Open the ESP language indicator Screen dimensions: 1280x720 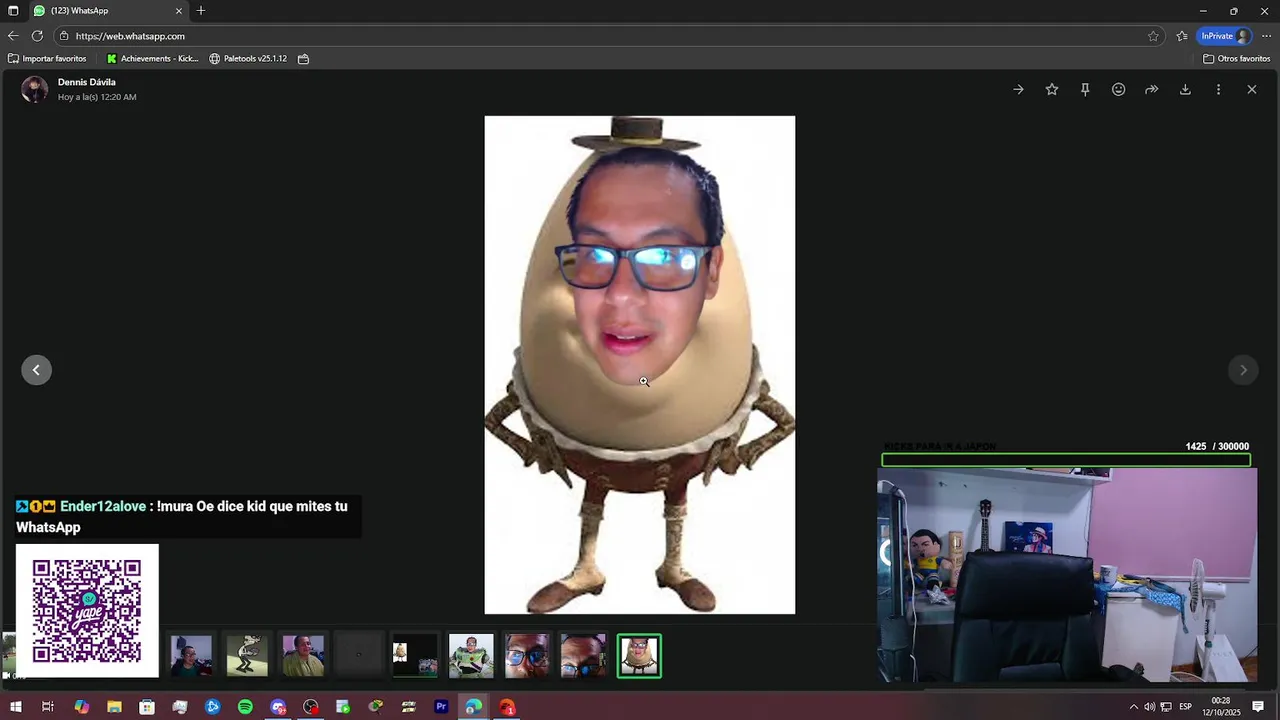1185,707
